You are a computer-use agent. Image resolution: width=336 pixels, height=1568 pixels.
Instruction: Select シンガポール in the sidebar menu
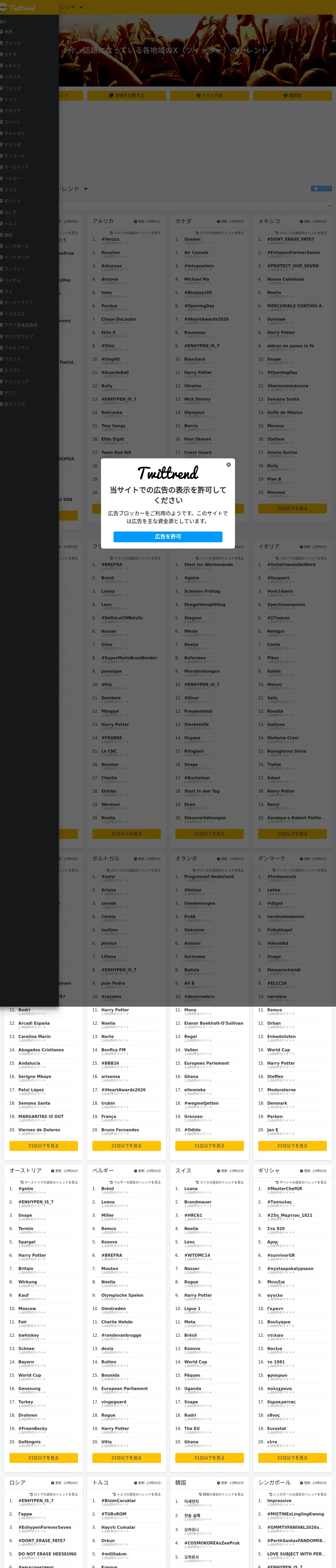click(16, 246)
